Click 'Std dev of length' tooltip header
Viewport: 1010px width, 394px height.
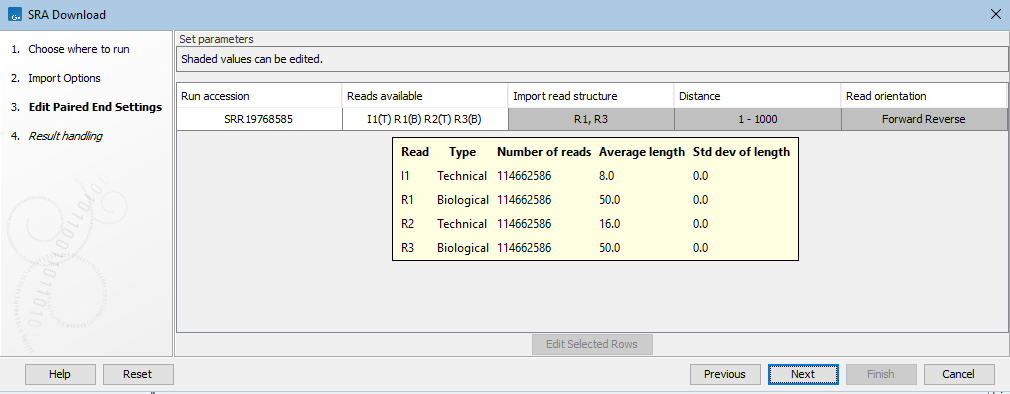point(741,153)
